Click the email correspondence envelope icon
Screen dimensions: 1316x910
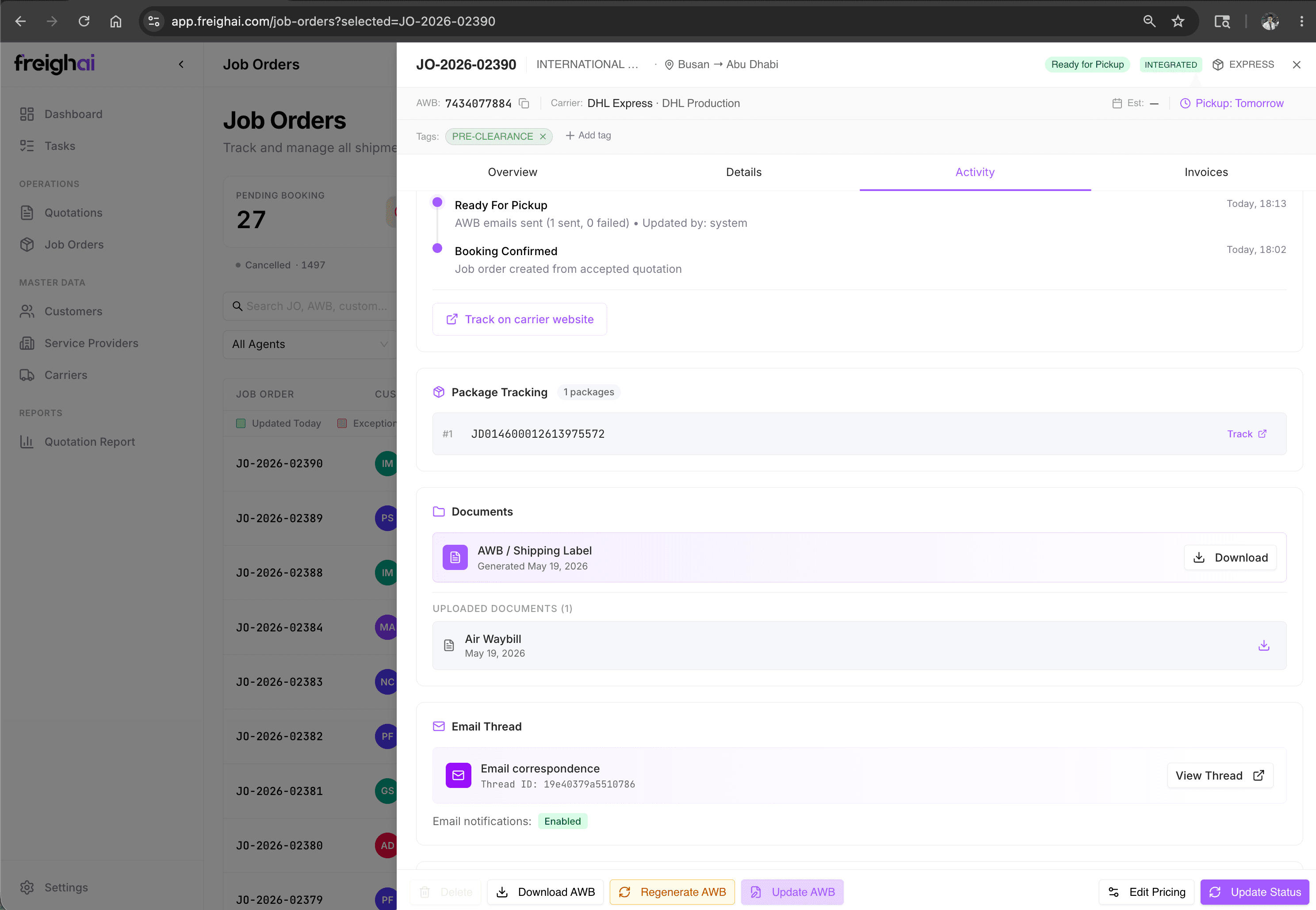point(459,776)
